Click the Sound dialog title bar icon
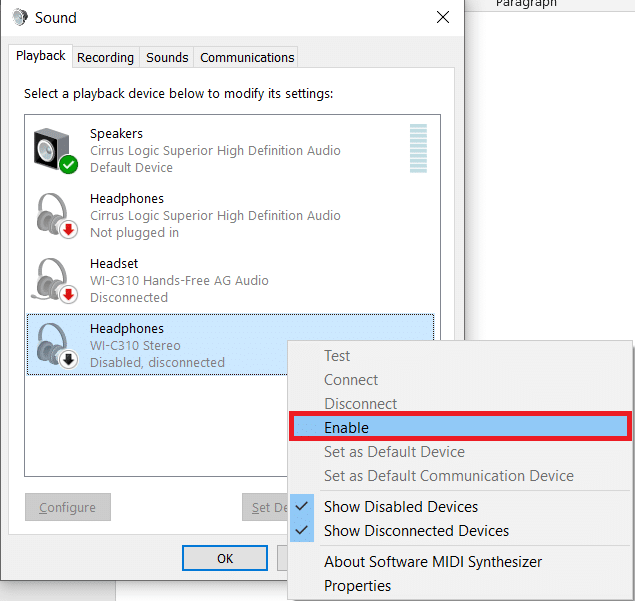This screenshot has height=601, width=635. (20, 18)
